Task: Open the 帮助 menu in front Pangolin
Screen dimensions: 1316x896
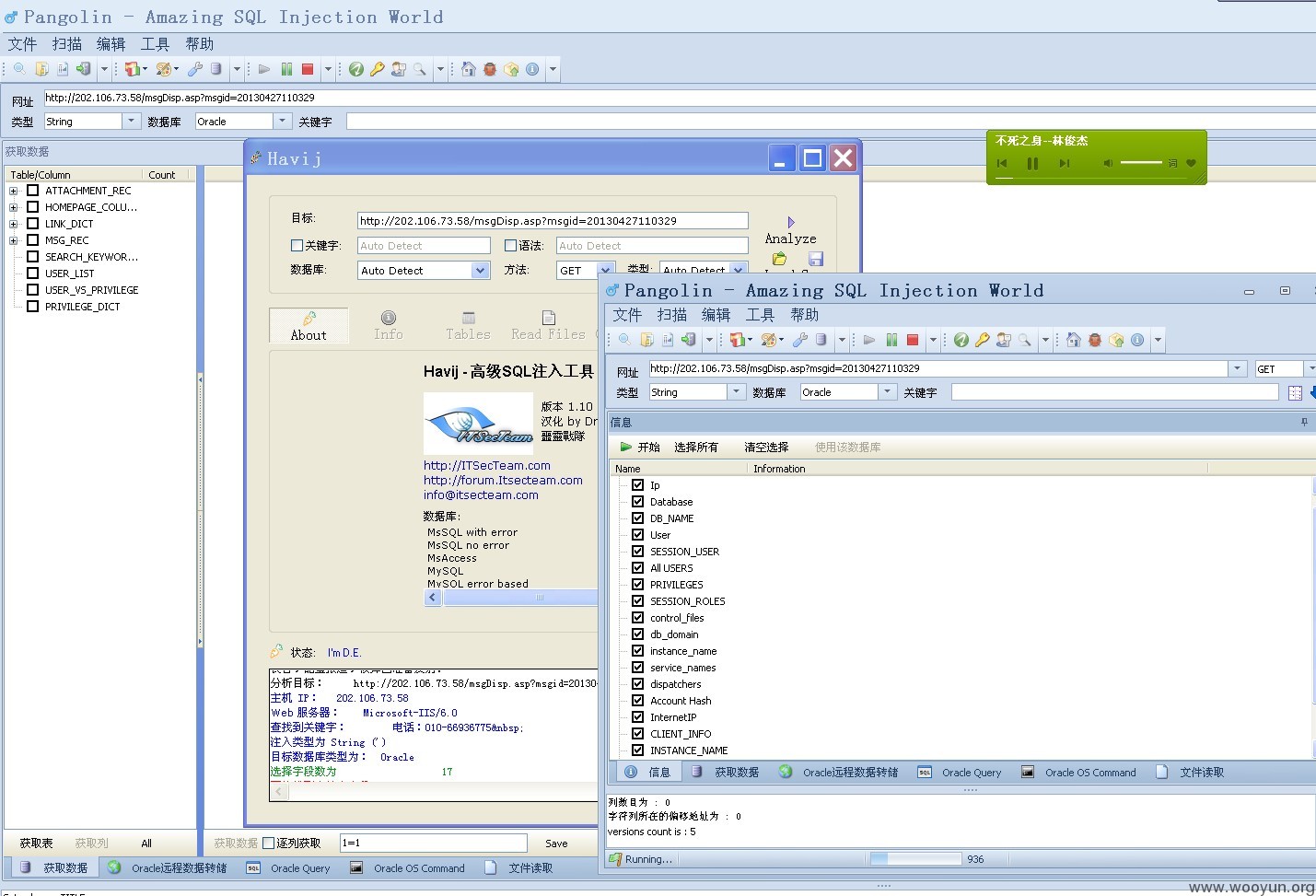Action: pyautogui.click(x=805, y=314)
